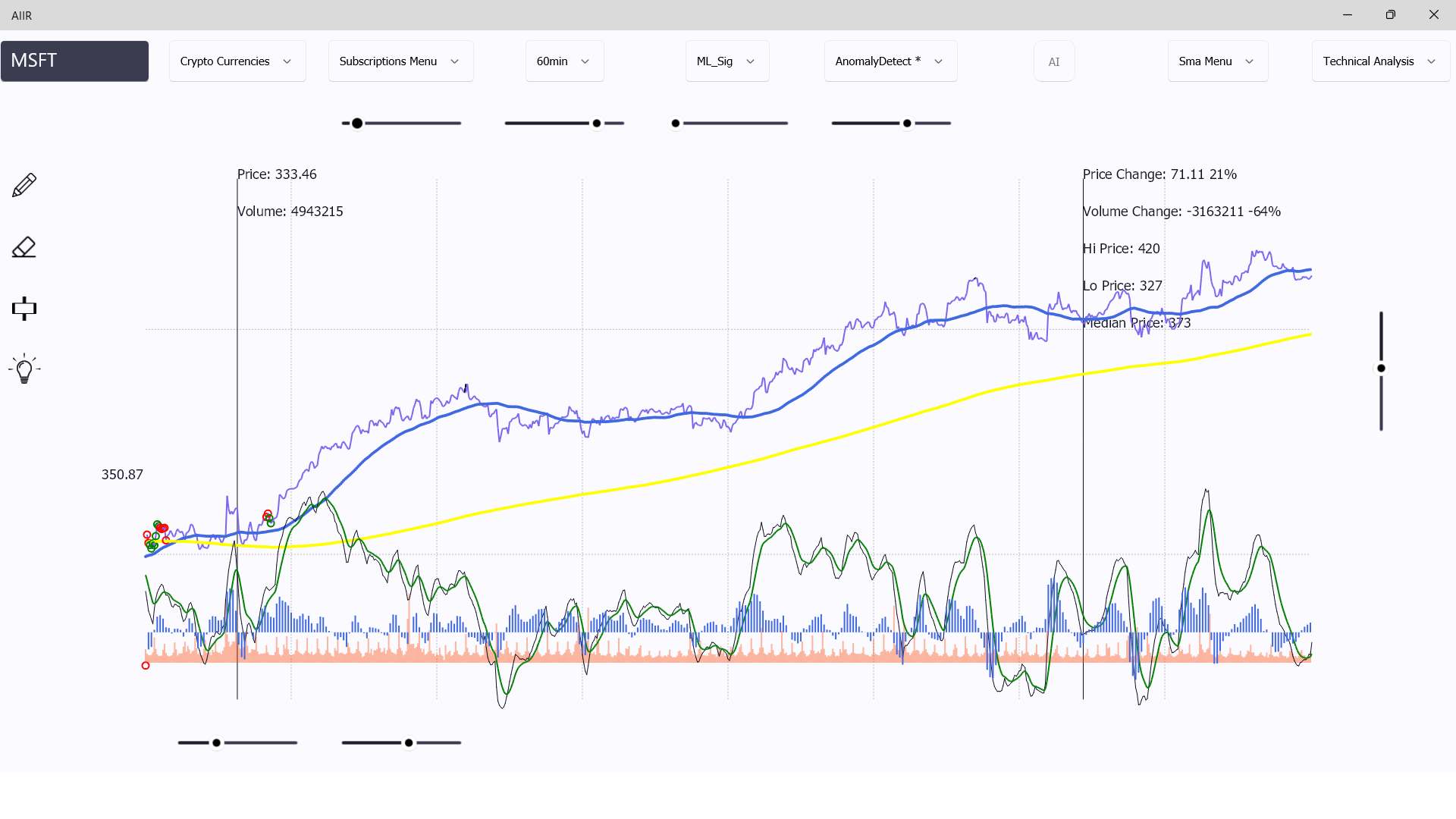The height and width of the screenshot is (819, 1456).
Task: Open the ML_Sig dropdown menu
Action: (727, 61)
